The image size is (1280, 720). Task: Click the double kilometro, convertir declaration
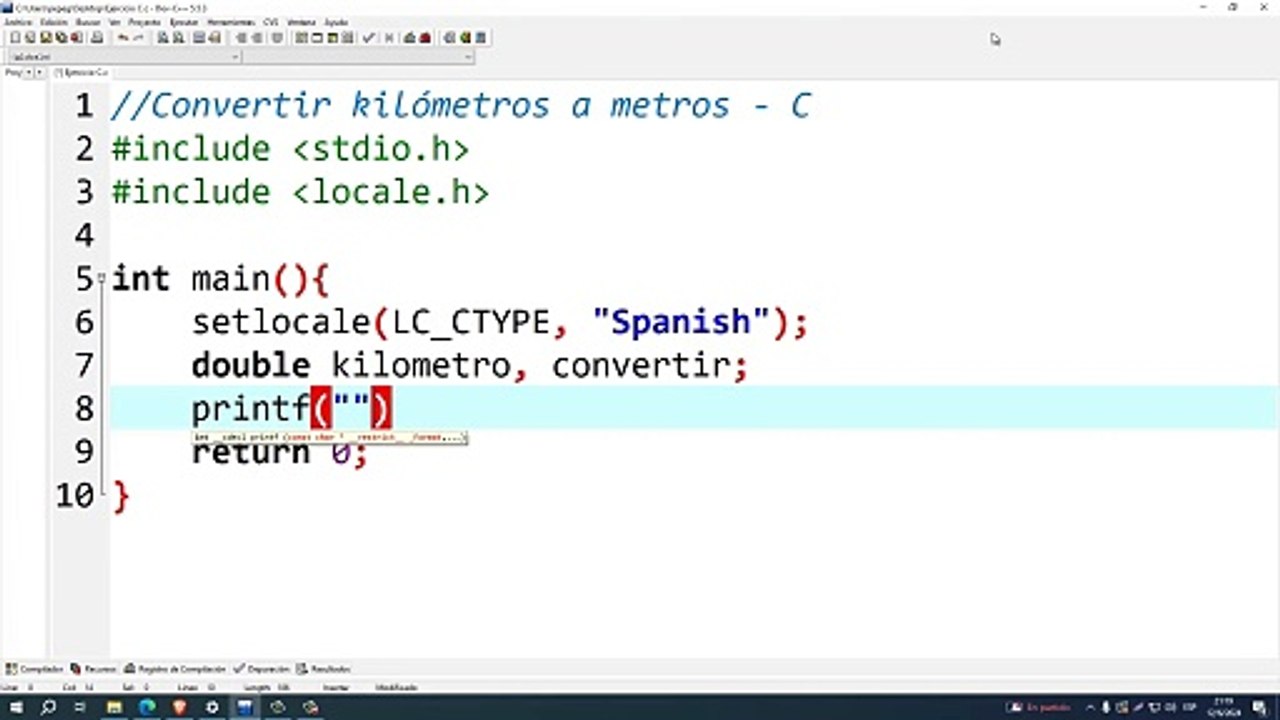tap(469, 365)
